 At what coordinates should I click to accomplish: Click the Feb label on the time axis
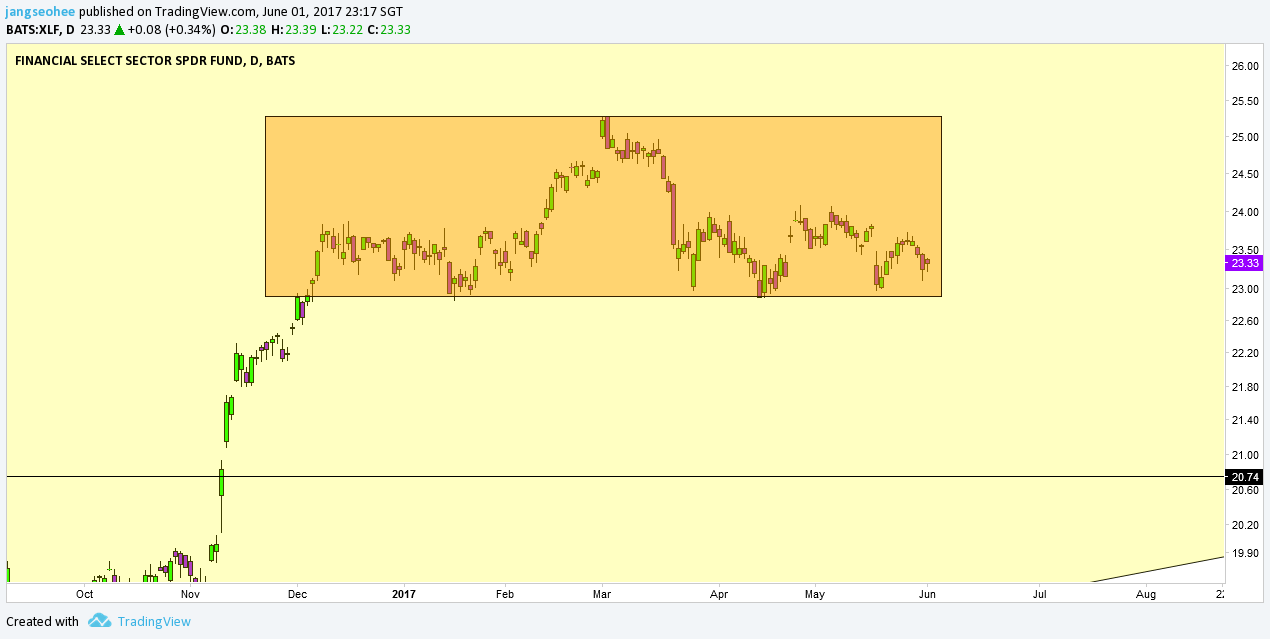pos(503,594)
